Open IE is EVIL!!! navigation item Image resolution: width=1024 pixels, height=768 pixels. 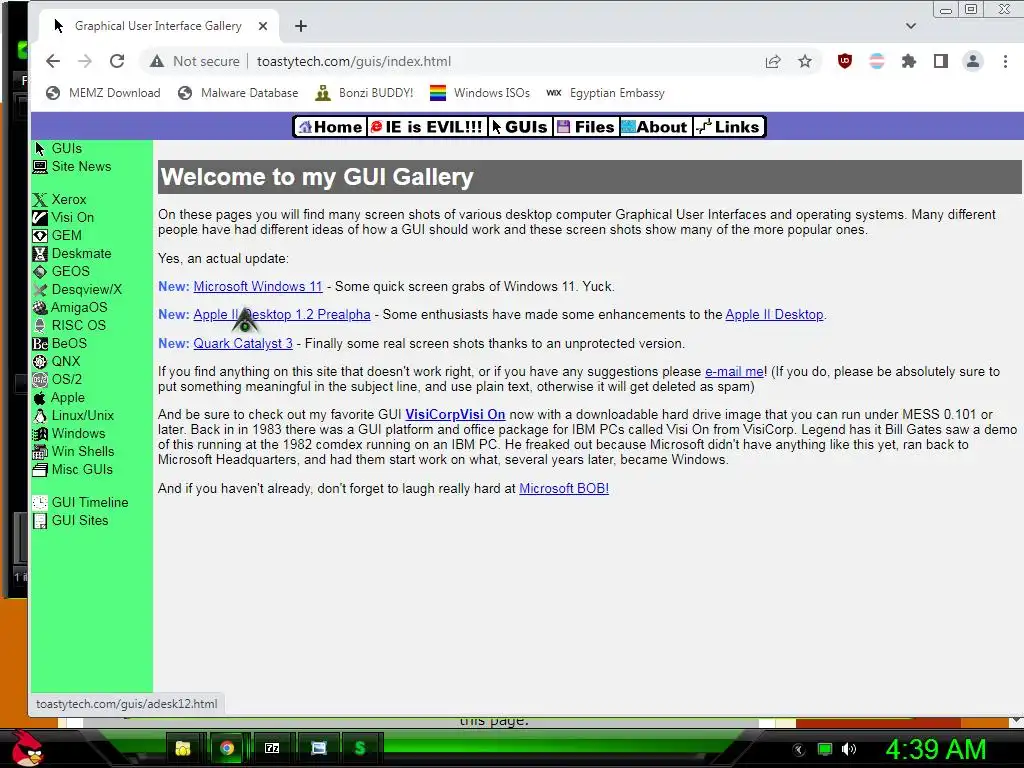point(426,127)
